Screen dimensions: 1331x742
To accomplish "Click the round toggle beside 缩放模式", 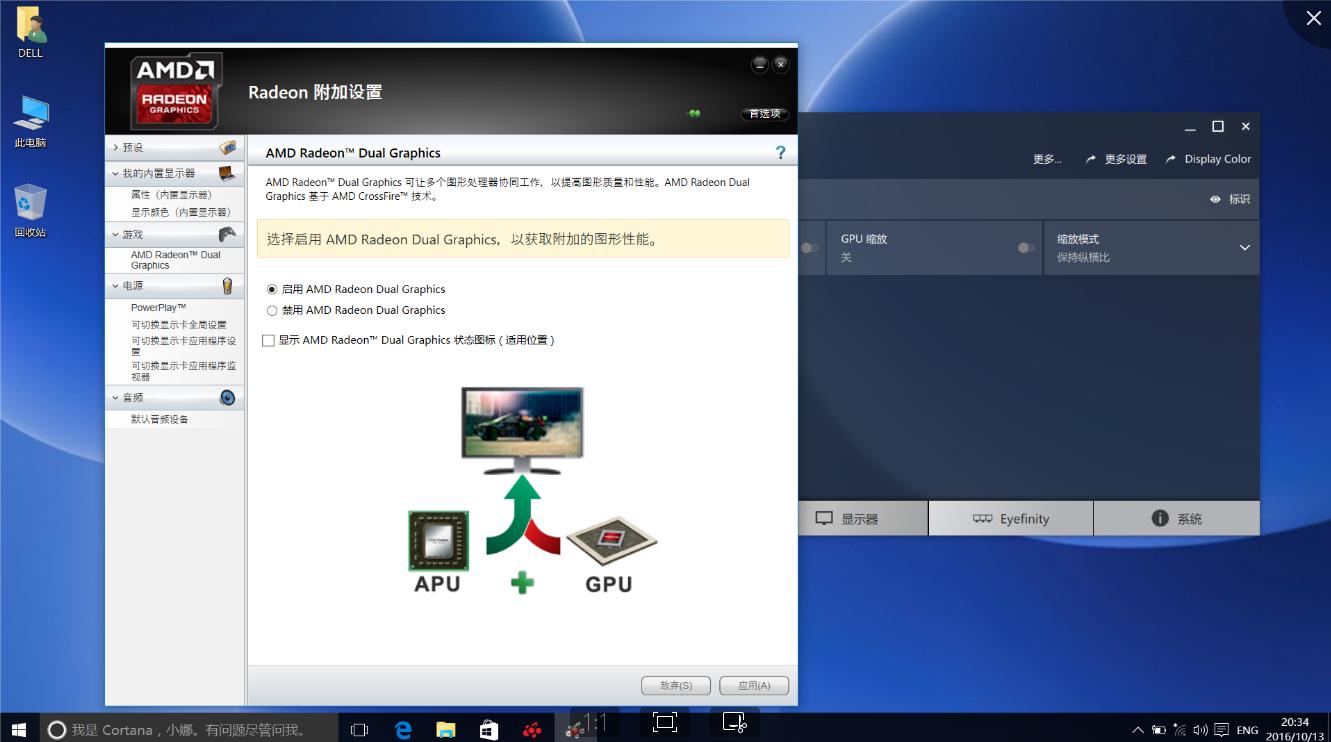I will coord(806,247).
